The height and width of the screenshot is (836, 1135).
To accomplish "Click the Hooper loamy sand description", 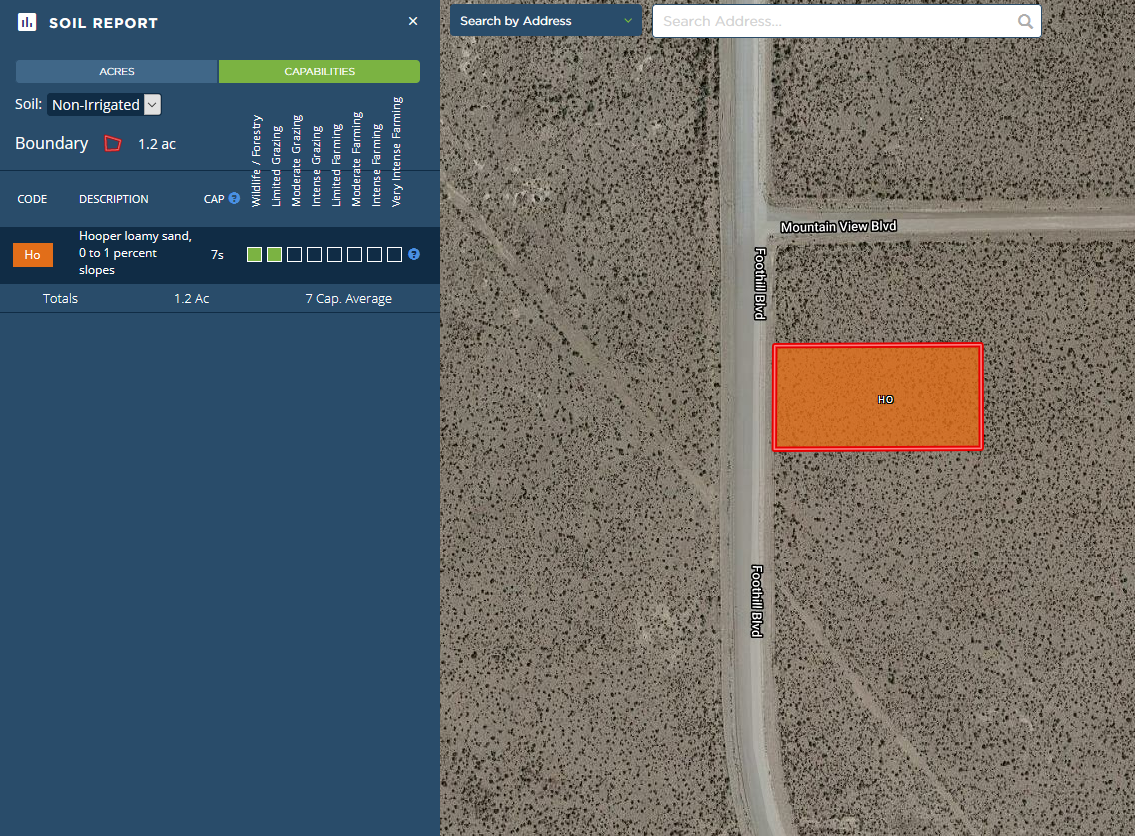I will (x=135, y=253).
